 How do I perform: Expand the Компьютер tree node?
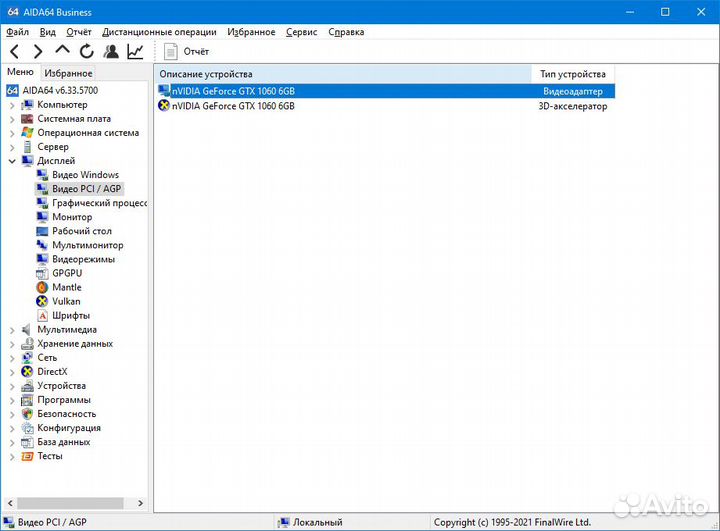(12, 105)
